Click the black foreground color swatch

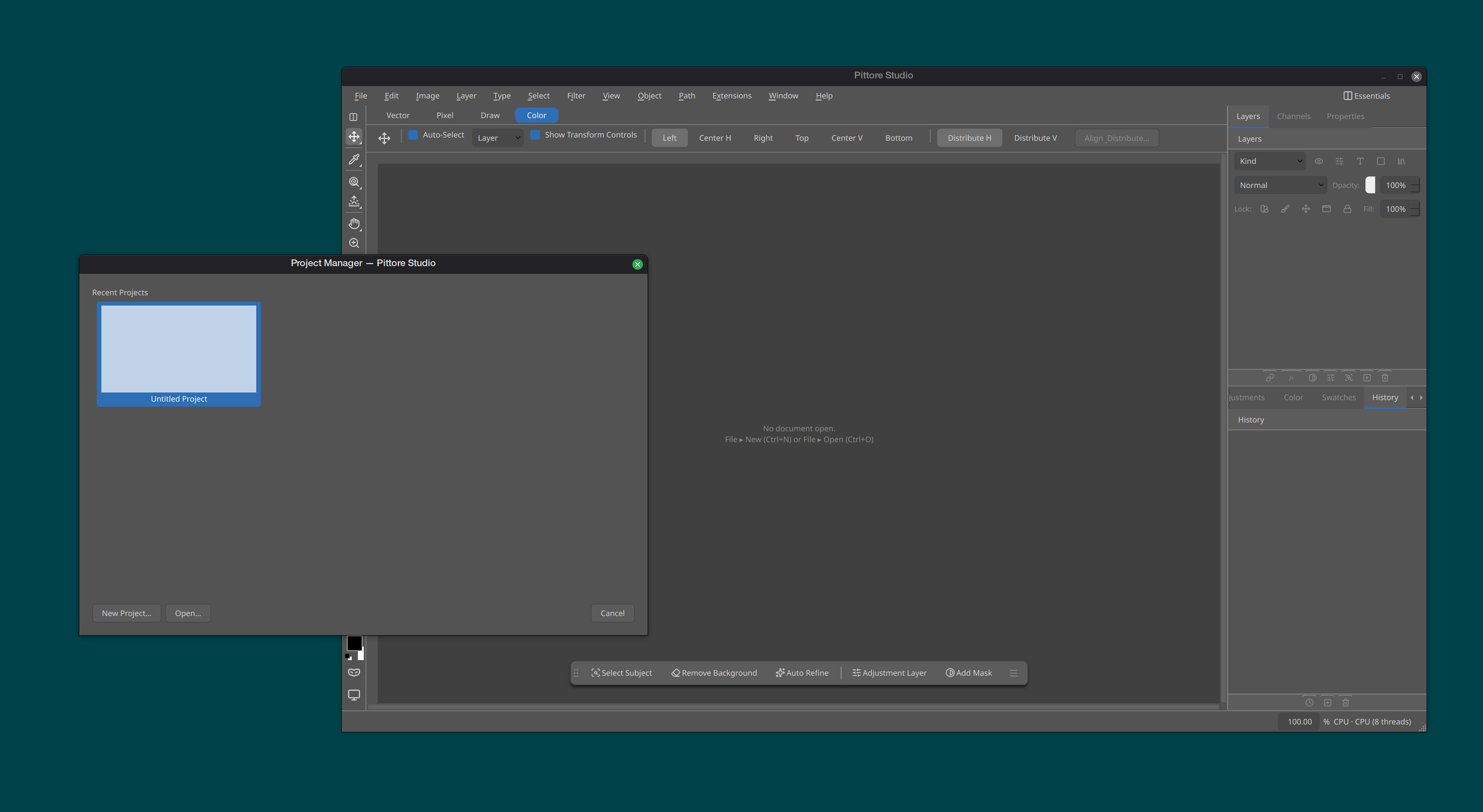[354, 643]
